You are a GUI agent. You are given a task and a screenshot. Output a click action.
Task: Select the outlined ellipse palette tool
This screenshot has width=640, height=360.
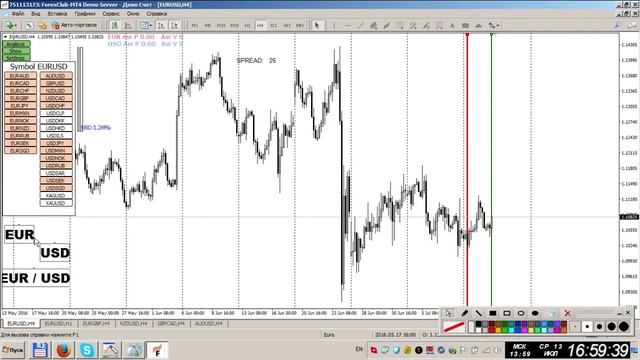(521, 313)
